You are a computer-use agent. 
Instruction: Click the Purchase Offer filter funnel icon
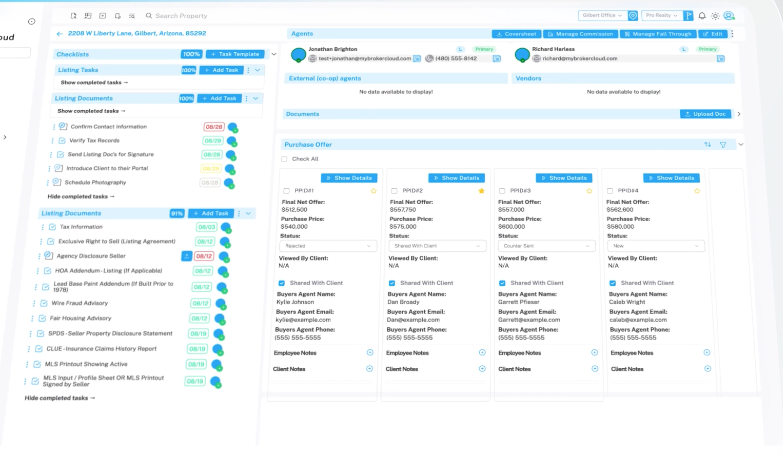[x=724, y=144]
